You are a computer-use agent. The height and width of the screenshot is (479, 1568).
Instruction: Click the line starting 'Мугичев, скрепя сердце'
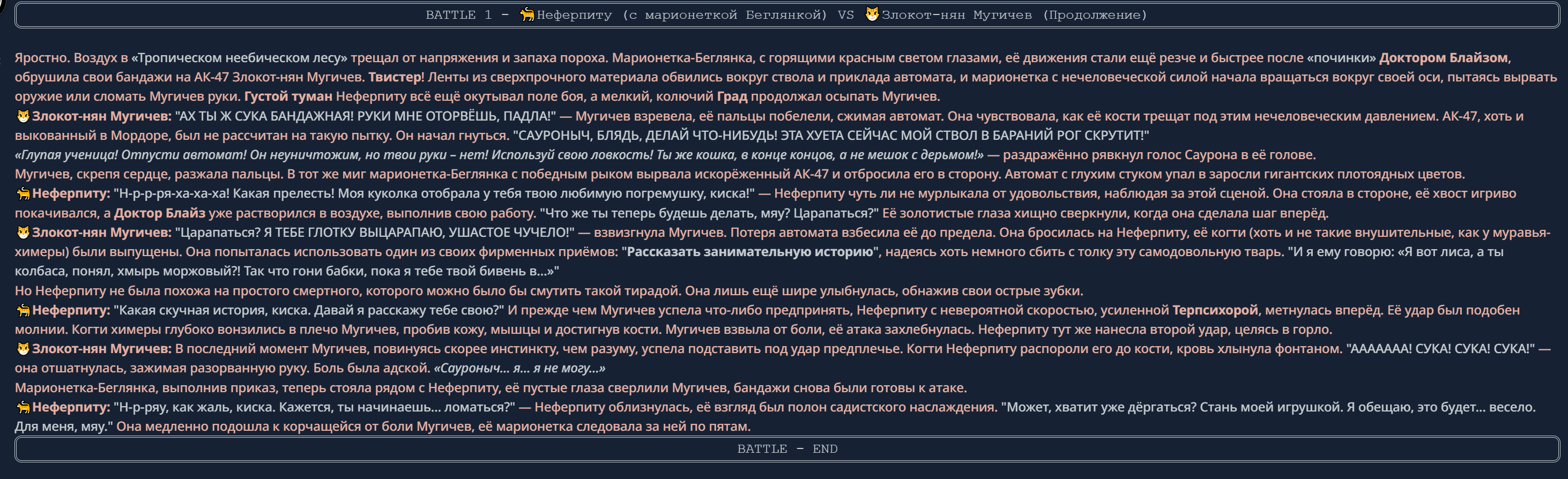point(740,174)
